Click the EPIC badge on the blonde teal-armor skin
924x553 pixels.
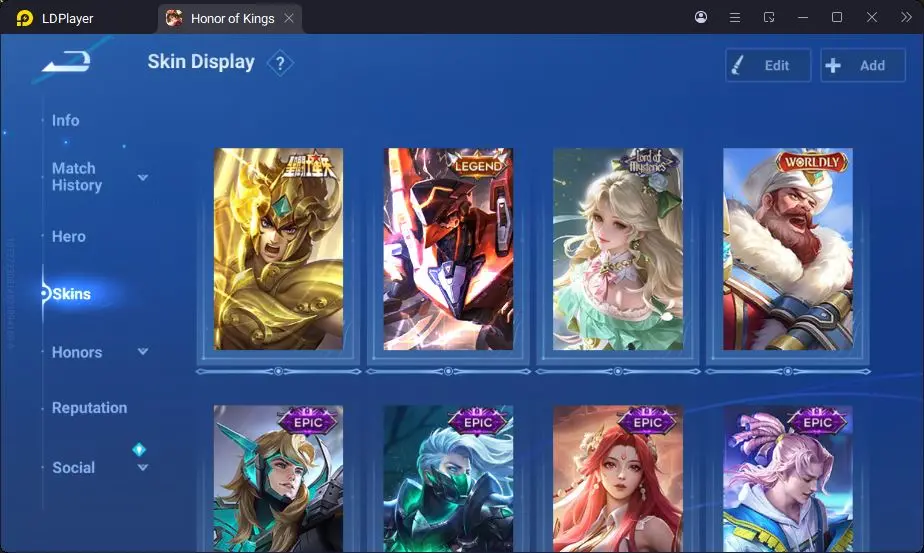click(308, 422)
